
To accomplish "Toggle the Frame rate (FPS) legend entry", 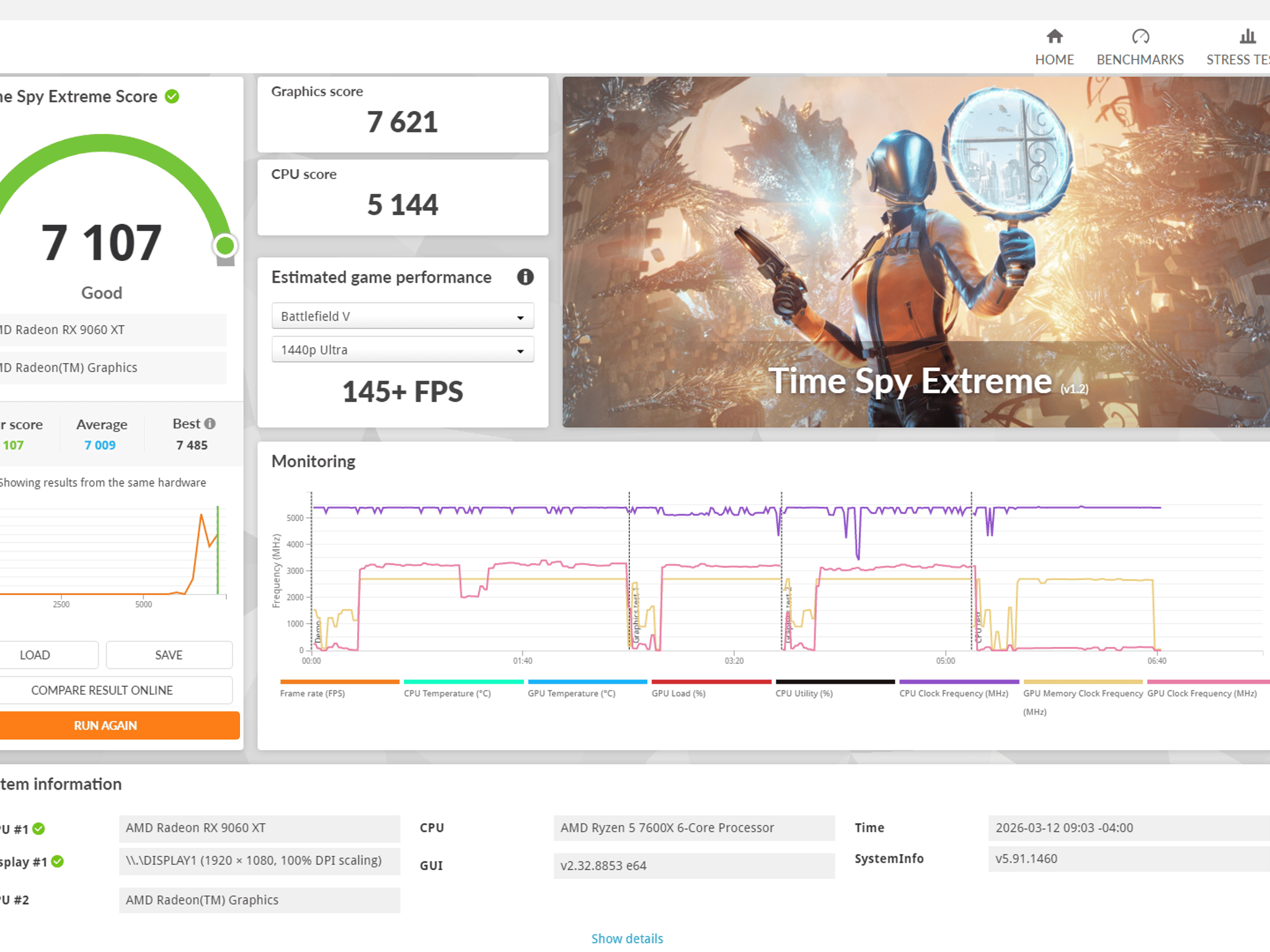I will point(339,689).
